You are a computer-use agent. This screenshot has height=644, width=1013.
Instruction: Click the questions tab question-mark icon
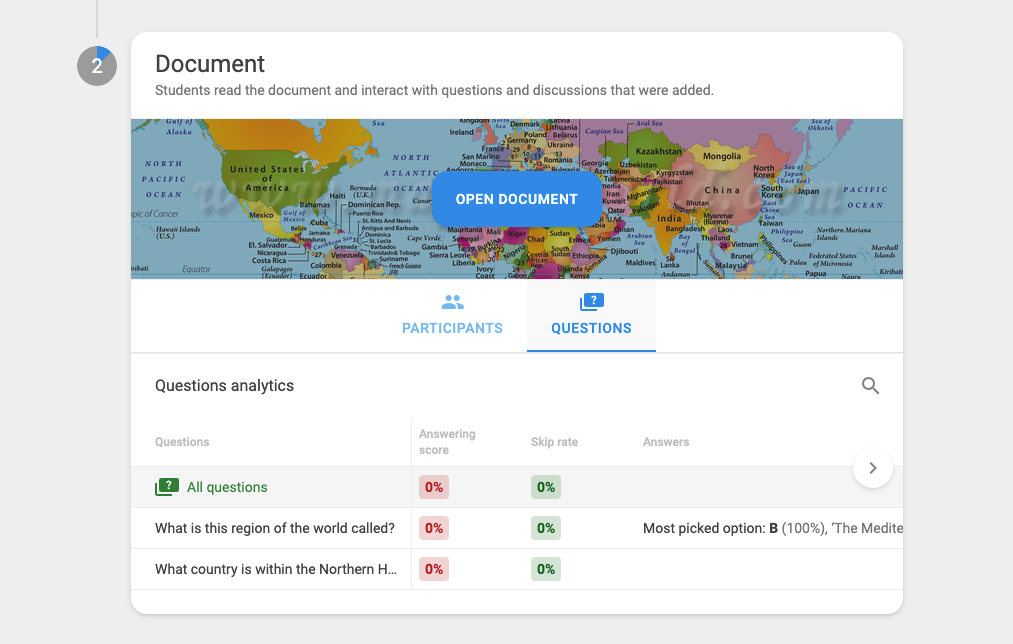592,302
